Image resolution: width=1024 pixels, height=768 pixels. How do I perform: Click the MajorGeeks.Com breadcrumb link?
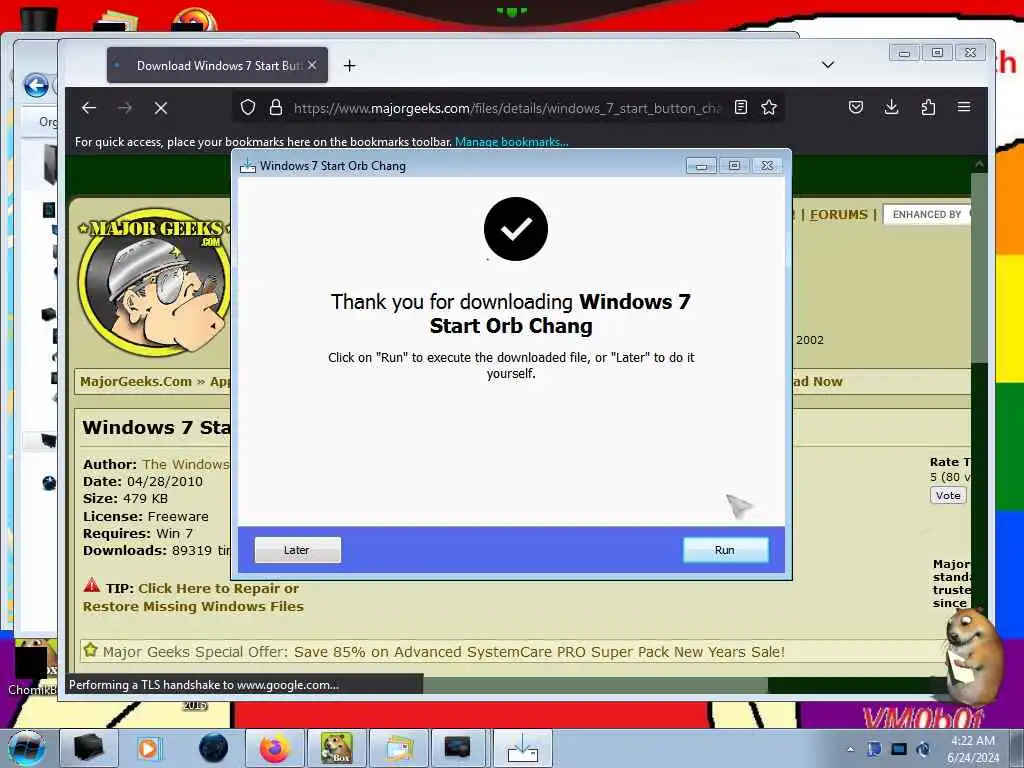pos(136,381)
